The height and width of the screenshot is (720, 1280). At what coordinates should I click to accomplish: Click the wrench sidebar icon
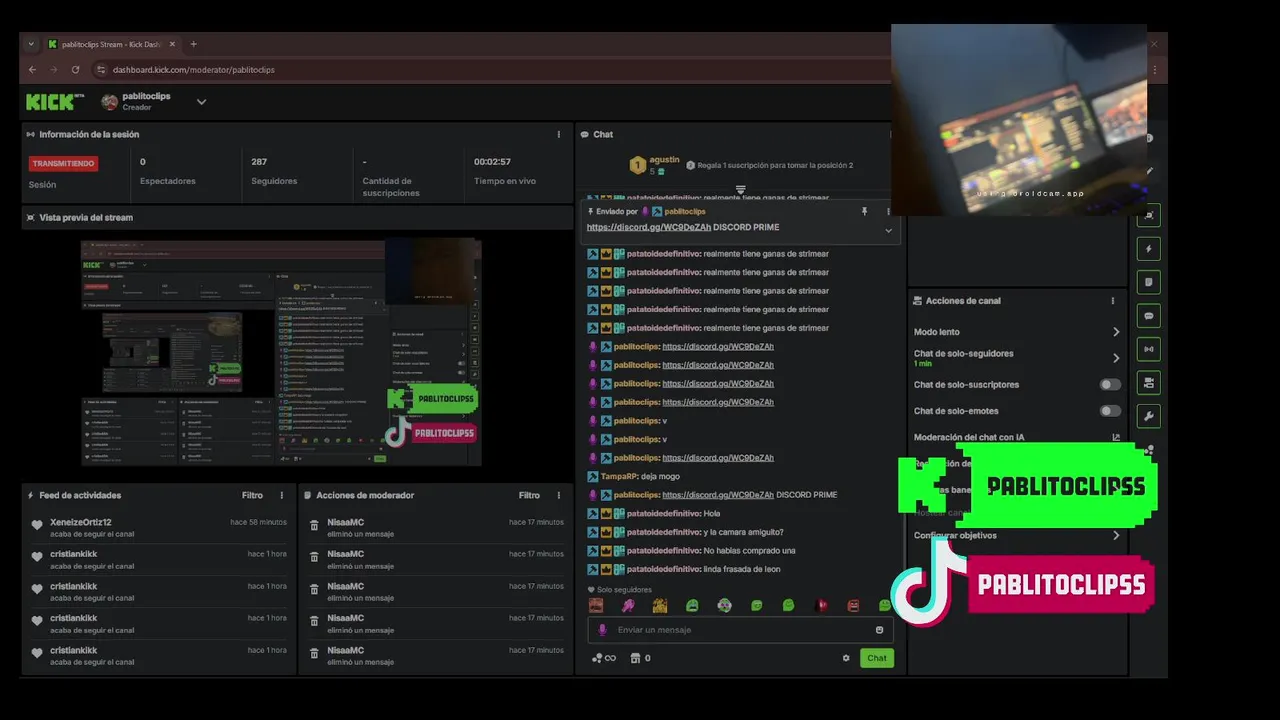[1149, 416]
